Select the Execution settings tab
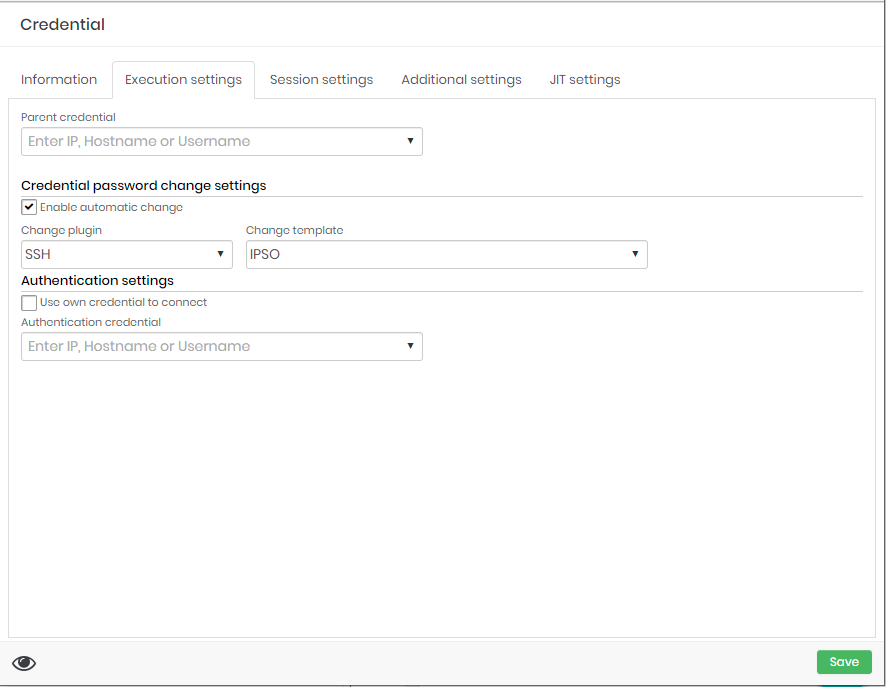This screenshot has height=687, width=886. (184, 80)
